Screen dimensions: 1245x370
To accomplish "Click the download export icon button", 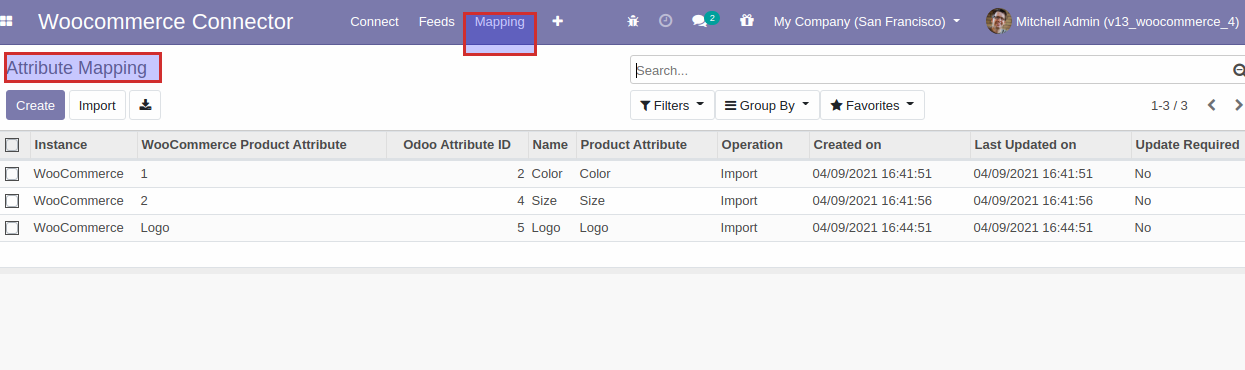I will coord(145,105).
